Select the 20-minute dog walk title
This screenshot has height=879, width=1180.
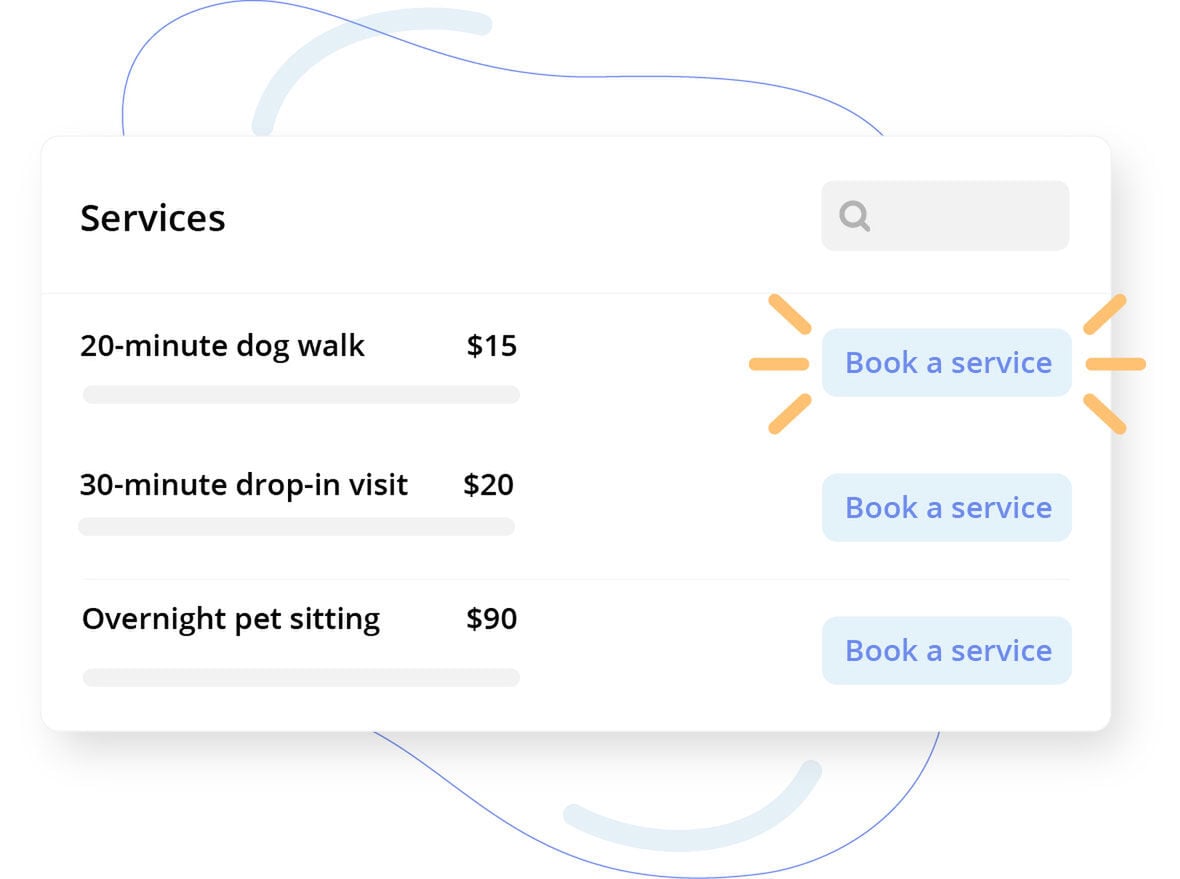(222, 346)
